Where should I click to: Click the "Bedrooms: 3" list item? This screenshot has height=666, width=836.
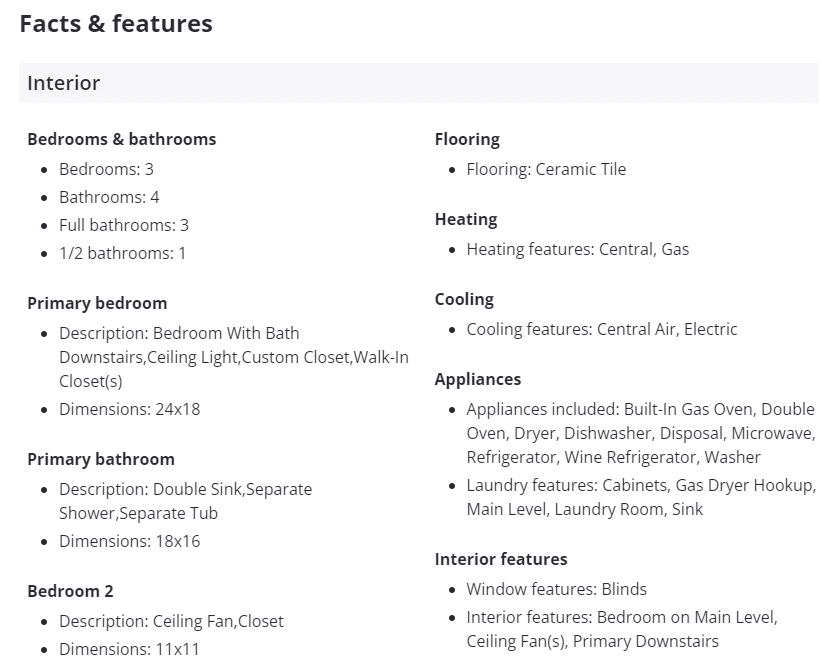coord(106,169)
